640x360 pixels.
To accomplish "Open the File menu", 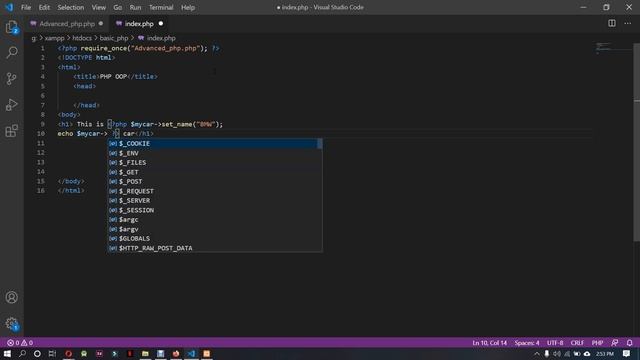I will tap(26, 7).
